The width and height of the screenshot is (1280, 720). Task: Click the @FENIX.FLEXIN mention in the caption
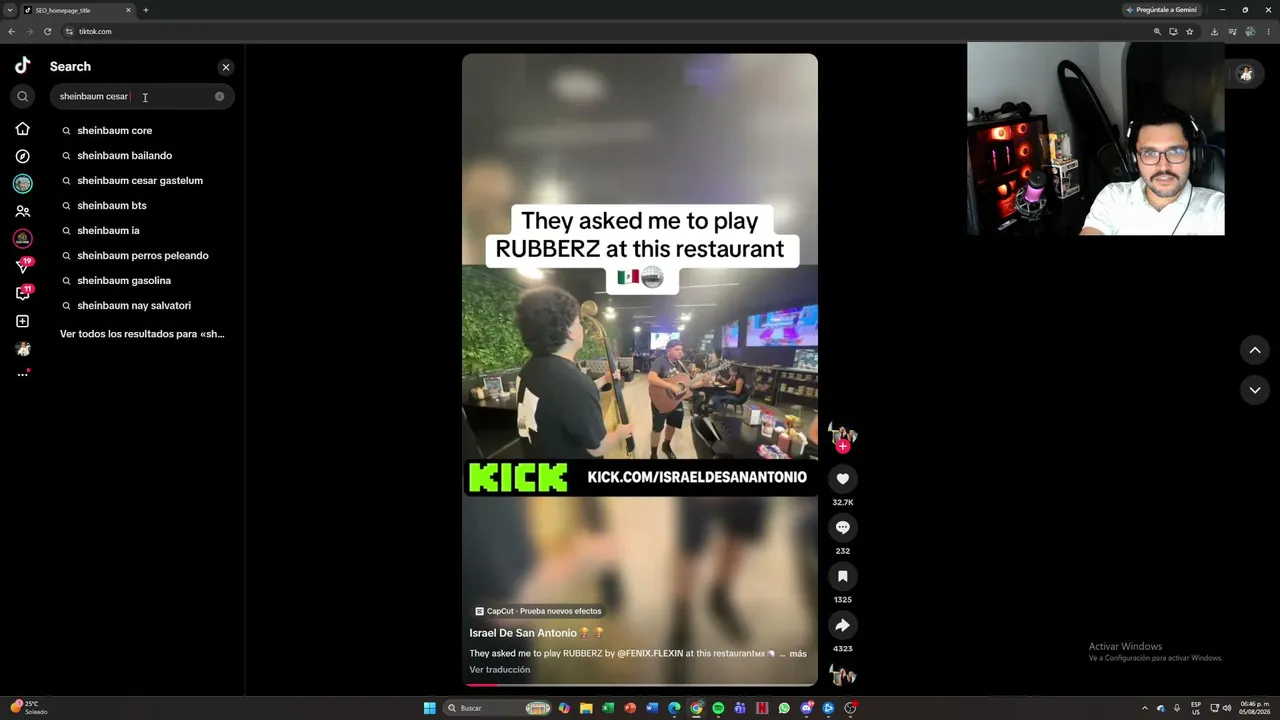coord(650,654)
